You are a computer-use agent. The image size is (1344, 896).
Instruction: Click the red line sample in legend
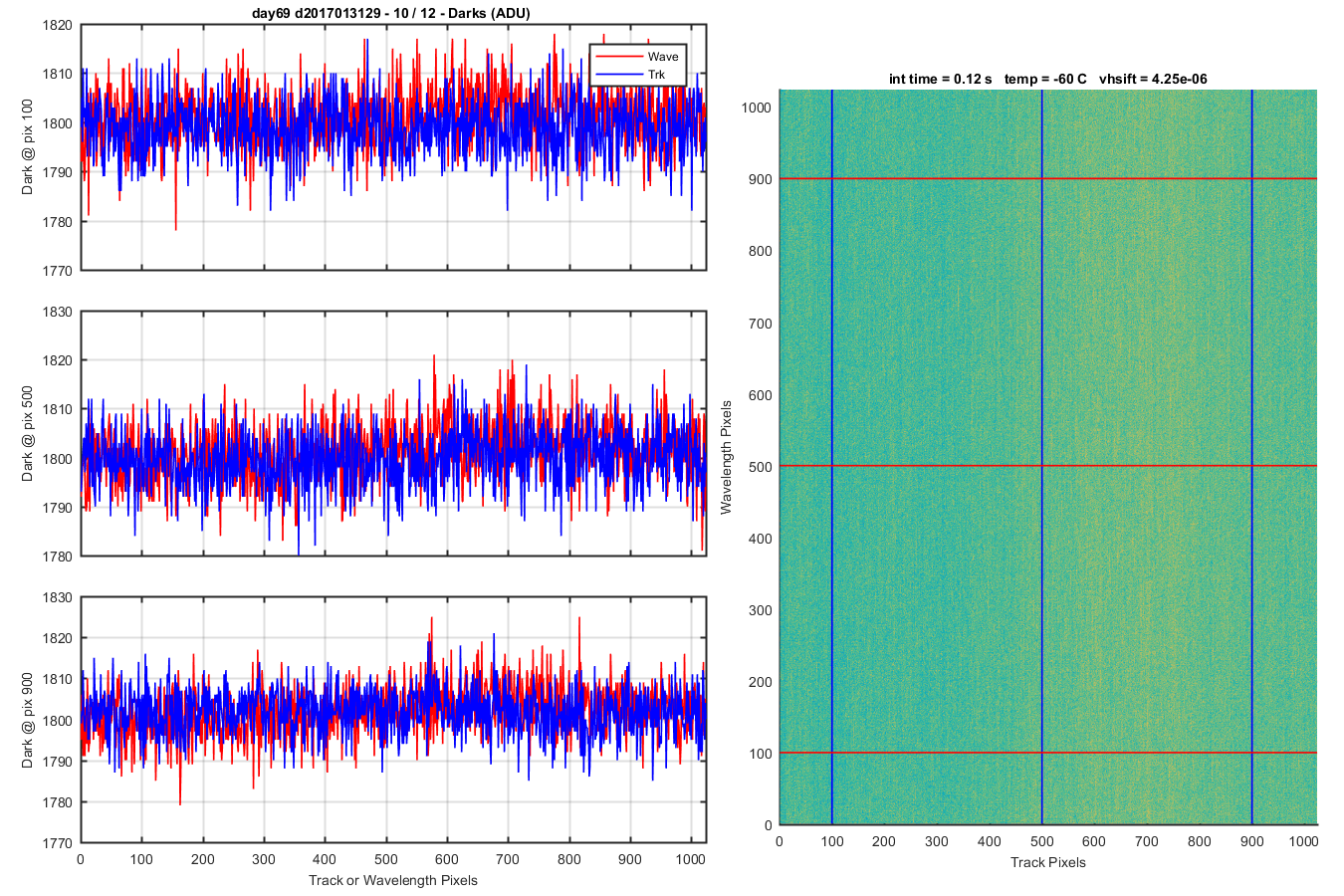coord(618,57)
